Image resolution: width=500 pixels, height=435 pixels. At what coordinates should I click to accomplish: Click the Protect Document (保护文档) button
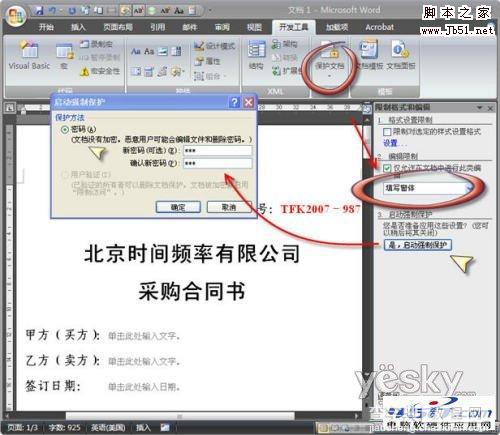coord(329,60)
